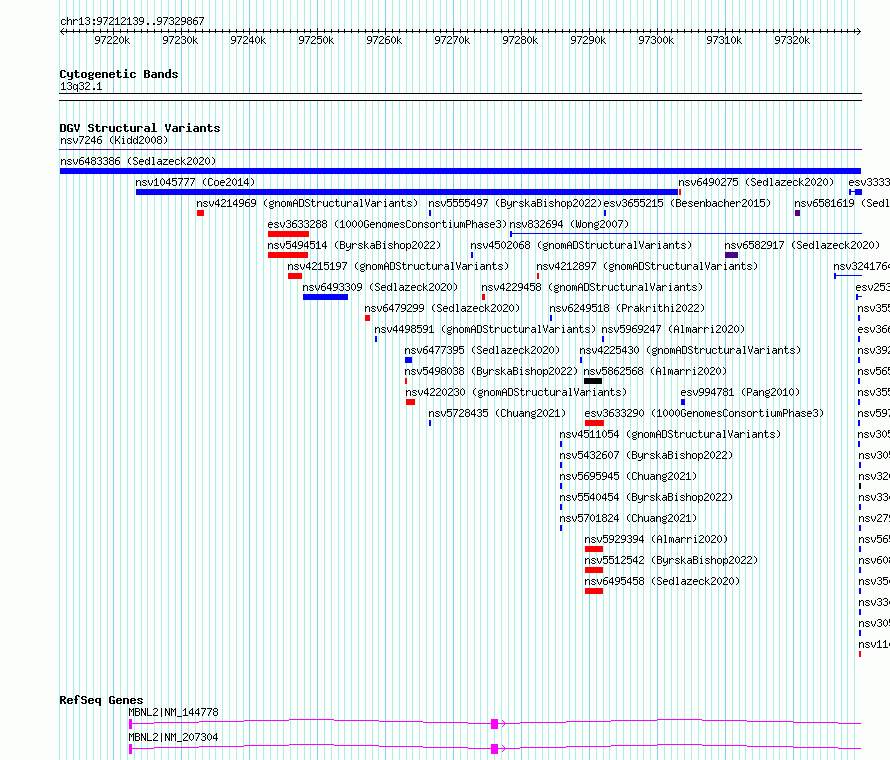Open nsv5494514 (ByrskaBishop2022) label

pyautogui.click(x=354, y=245)
